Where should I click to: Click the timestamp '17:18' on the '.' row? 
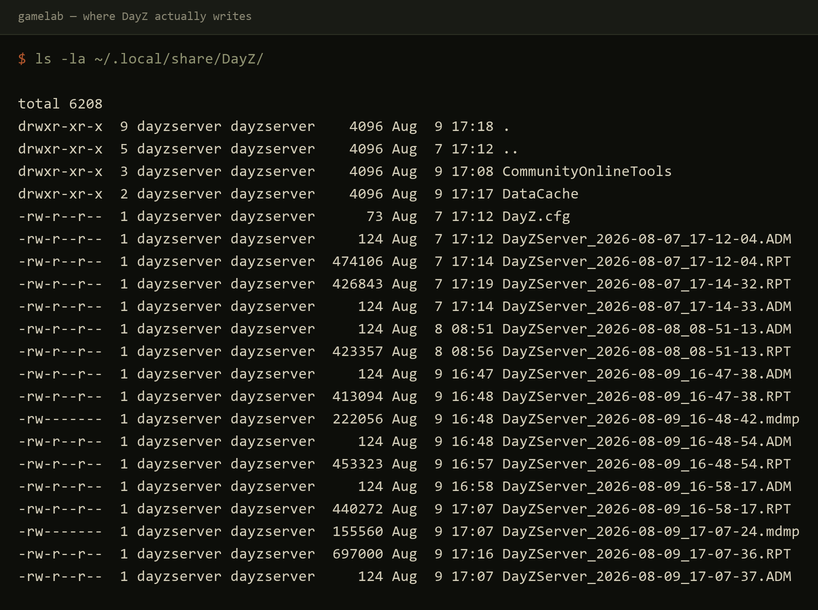(473, 126)
